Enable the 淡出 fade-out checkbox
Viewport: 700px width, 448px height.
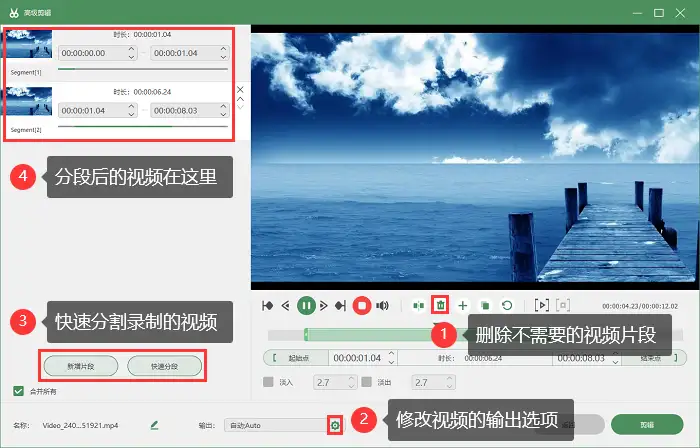pos(367,382)
